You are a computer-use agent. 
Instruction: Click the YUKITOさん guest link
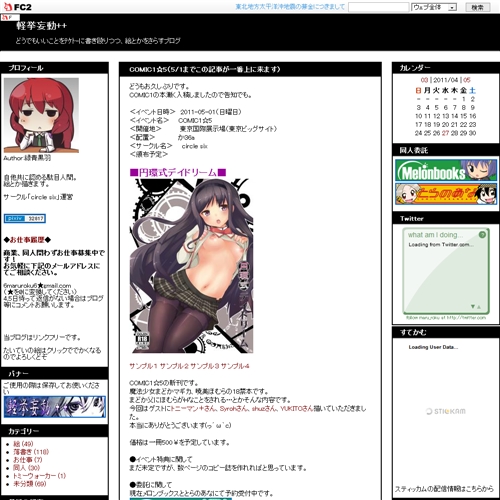pyautogui.click(x=296, y=409)
